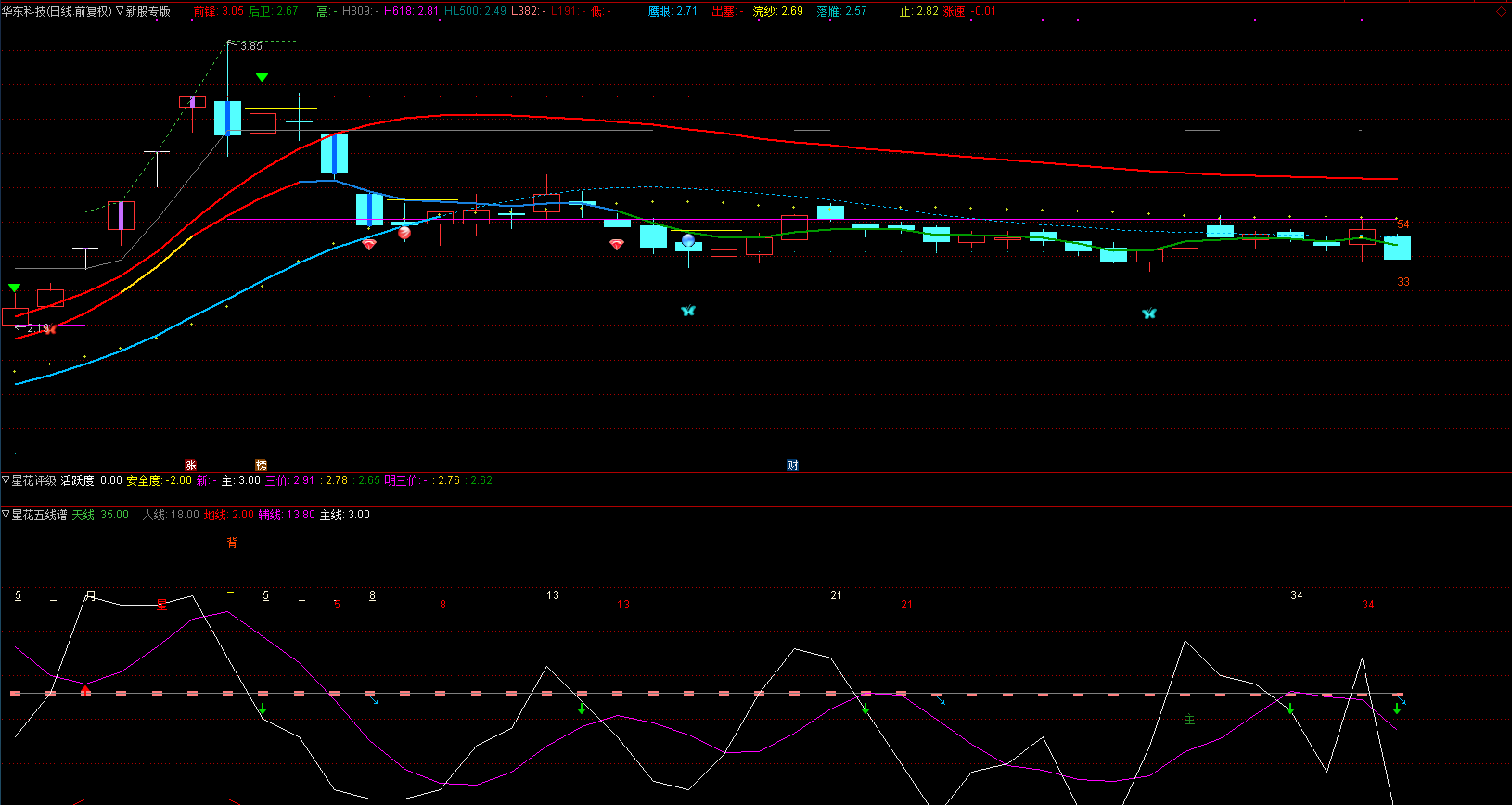Screen dimensions: 1512x805
Task: Open the 涨 event badge
Action: pyautogui.click(x=190, y=466)
